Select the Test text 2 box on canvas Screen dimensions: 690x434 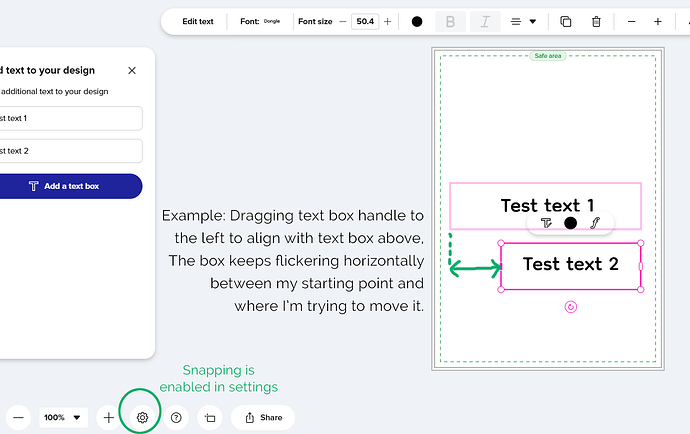click(571, 266)
